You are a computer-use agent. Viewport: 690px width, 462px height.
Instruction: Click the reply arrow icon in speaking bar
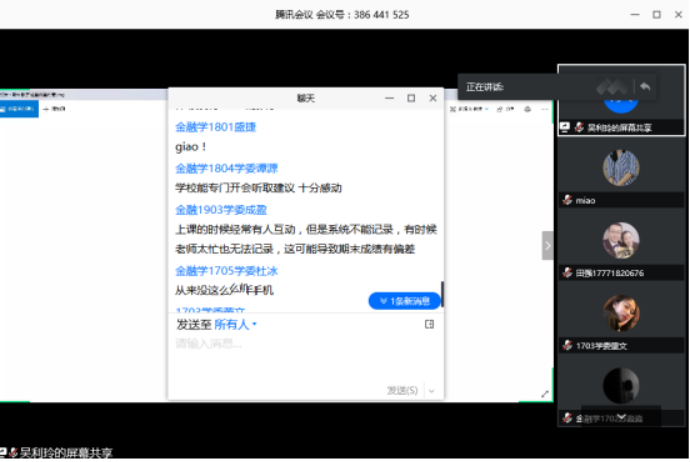645,87
